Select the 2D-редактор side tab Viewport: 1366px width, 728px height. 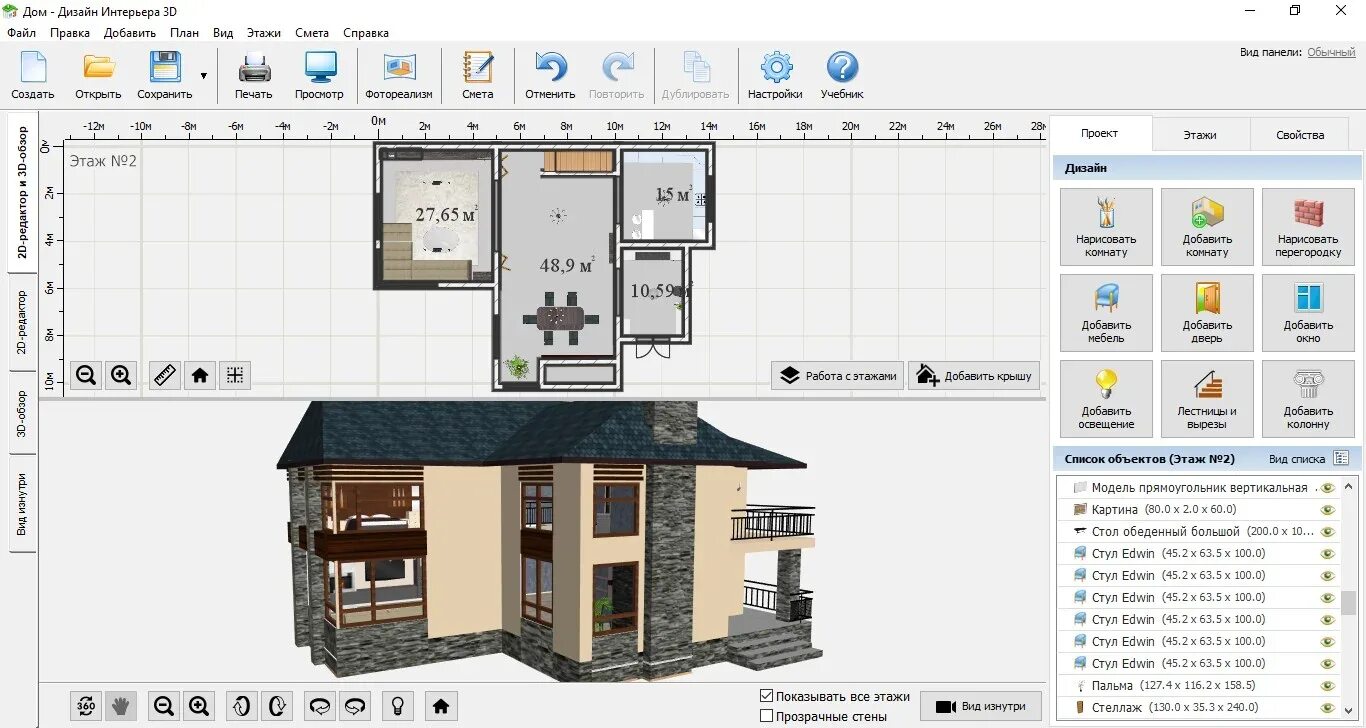click(23, 322)
